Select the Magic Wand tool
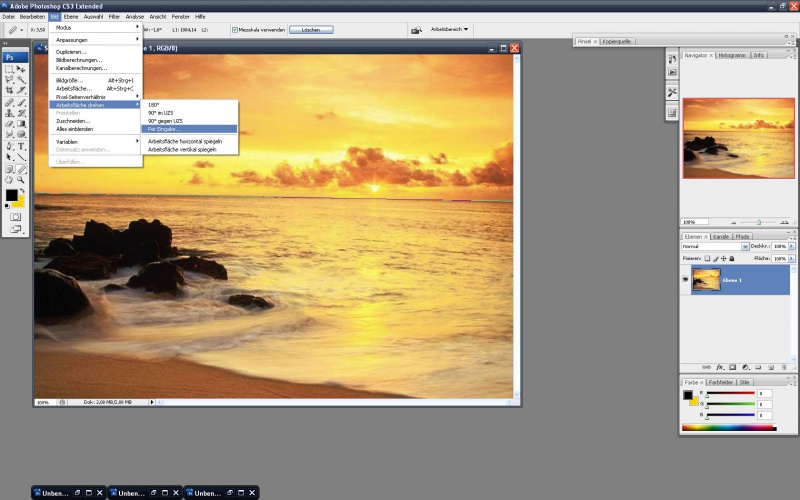Viewport: 800px width, 500px height. coord(21,80)
